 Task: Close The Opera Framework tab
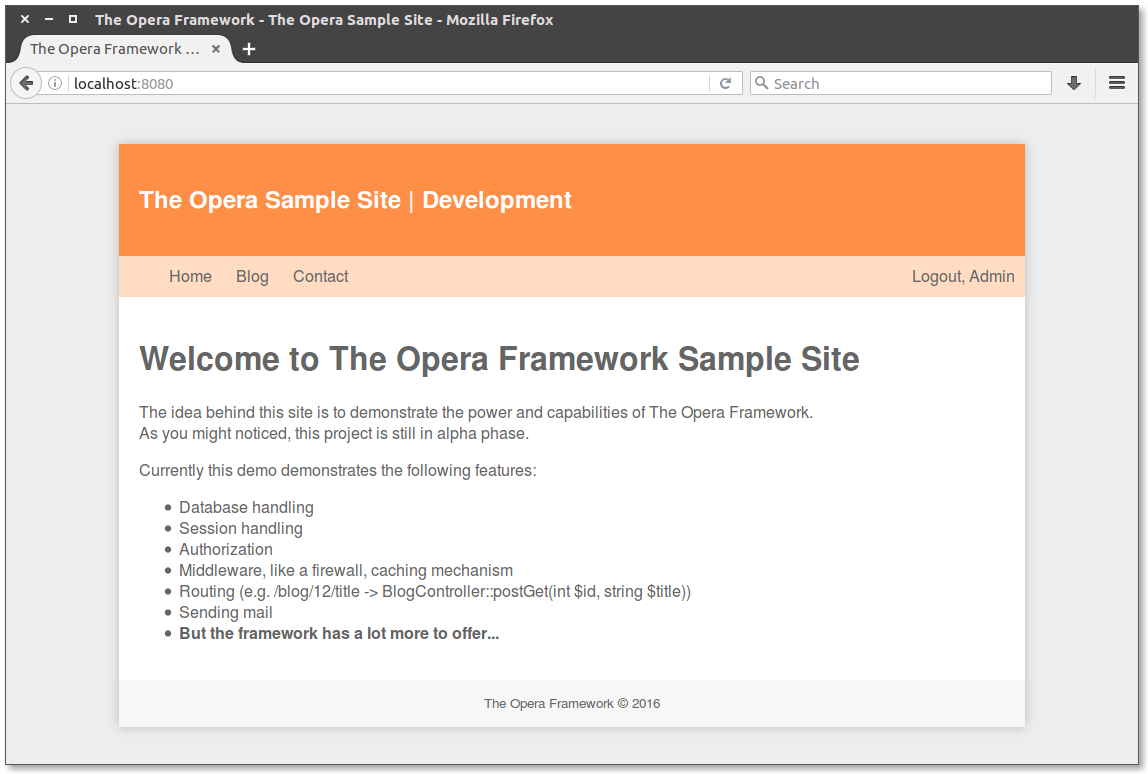[x=216, y=49]
